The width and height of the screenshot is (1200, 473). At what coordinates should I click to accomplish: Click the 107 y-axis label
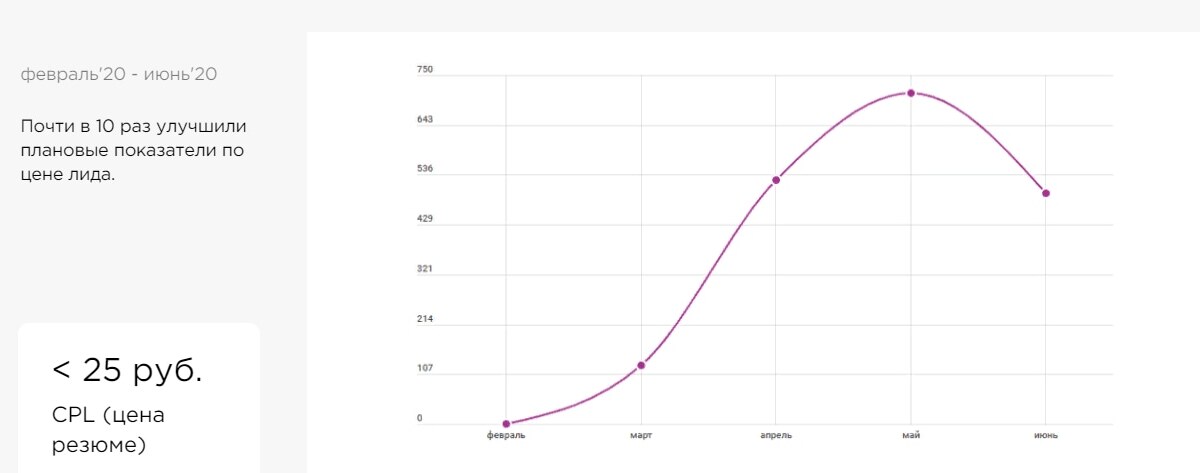click(x=425, y=368)
